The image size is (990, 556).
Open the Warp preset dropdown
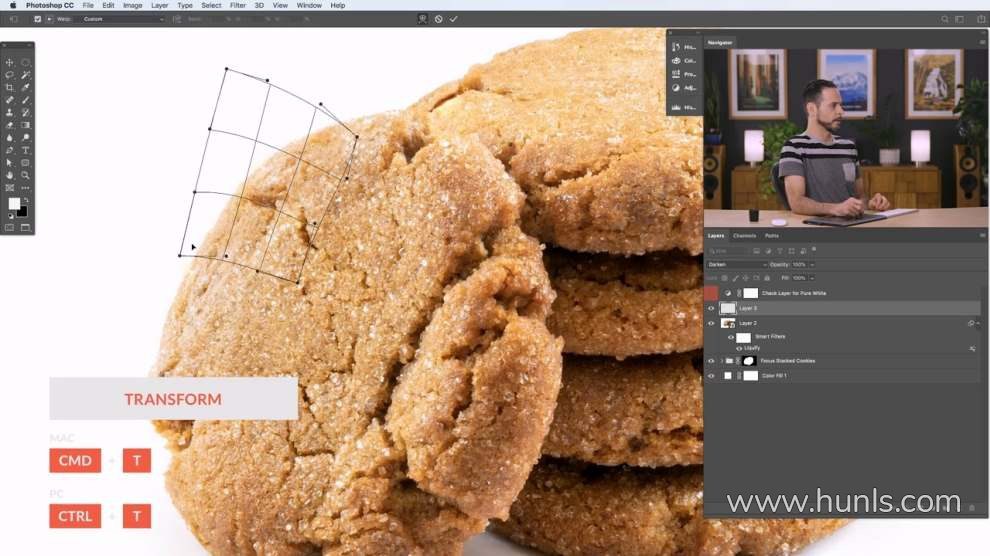point(123,19)
